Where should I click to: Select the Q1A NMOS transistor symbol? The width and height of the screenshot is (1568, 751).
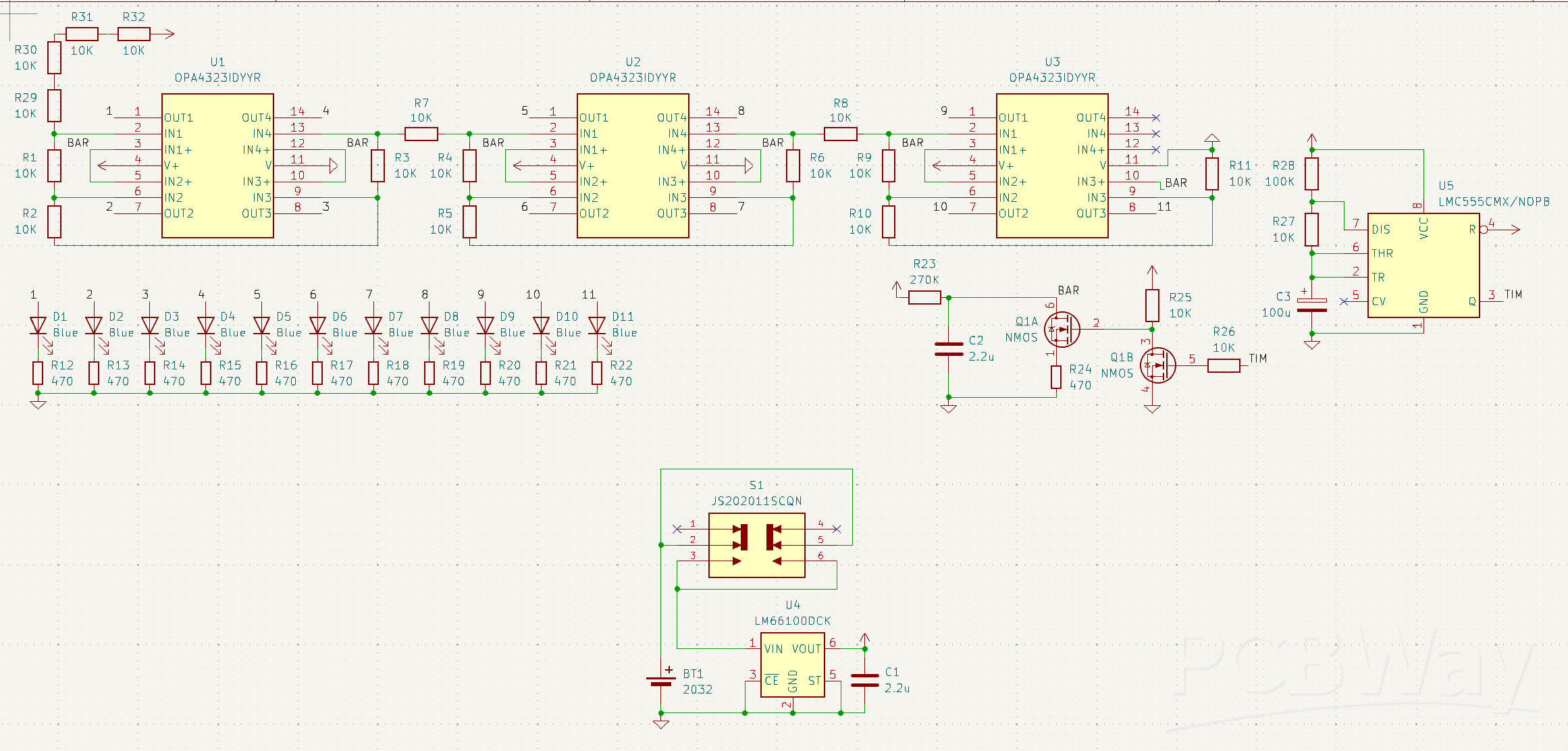[x=1061, y=330]
